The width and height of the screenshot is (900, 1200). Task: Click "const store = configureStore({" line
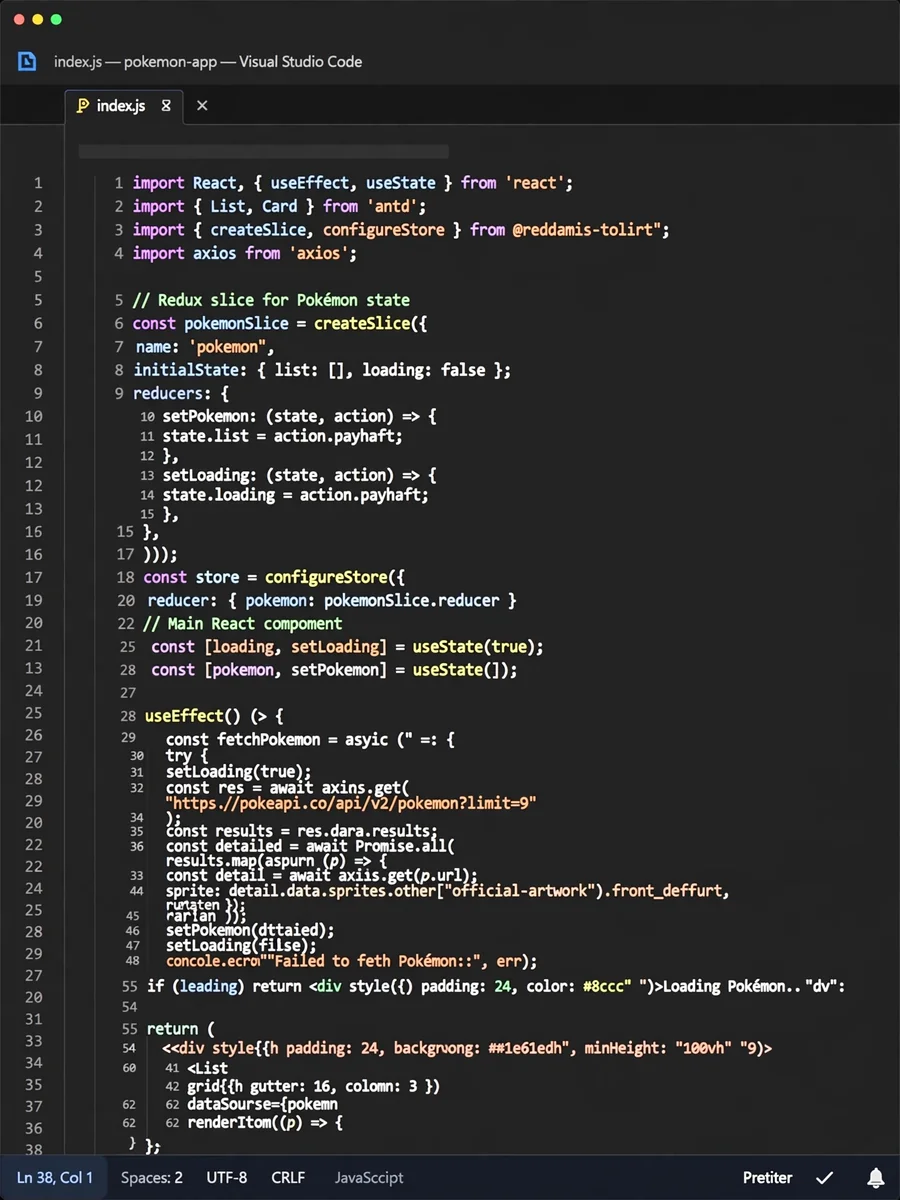coord(274,577)
